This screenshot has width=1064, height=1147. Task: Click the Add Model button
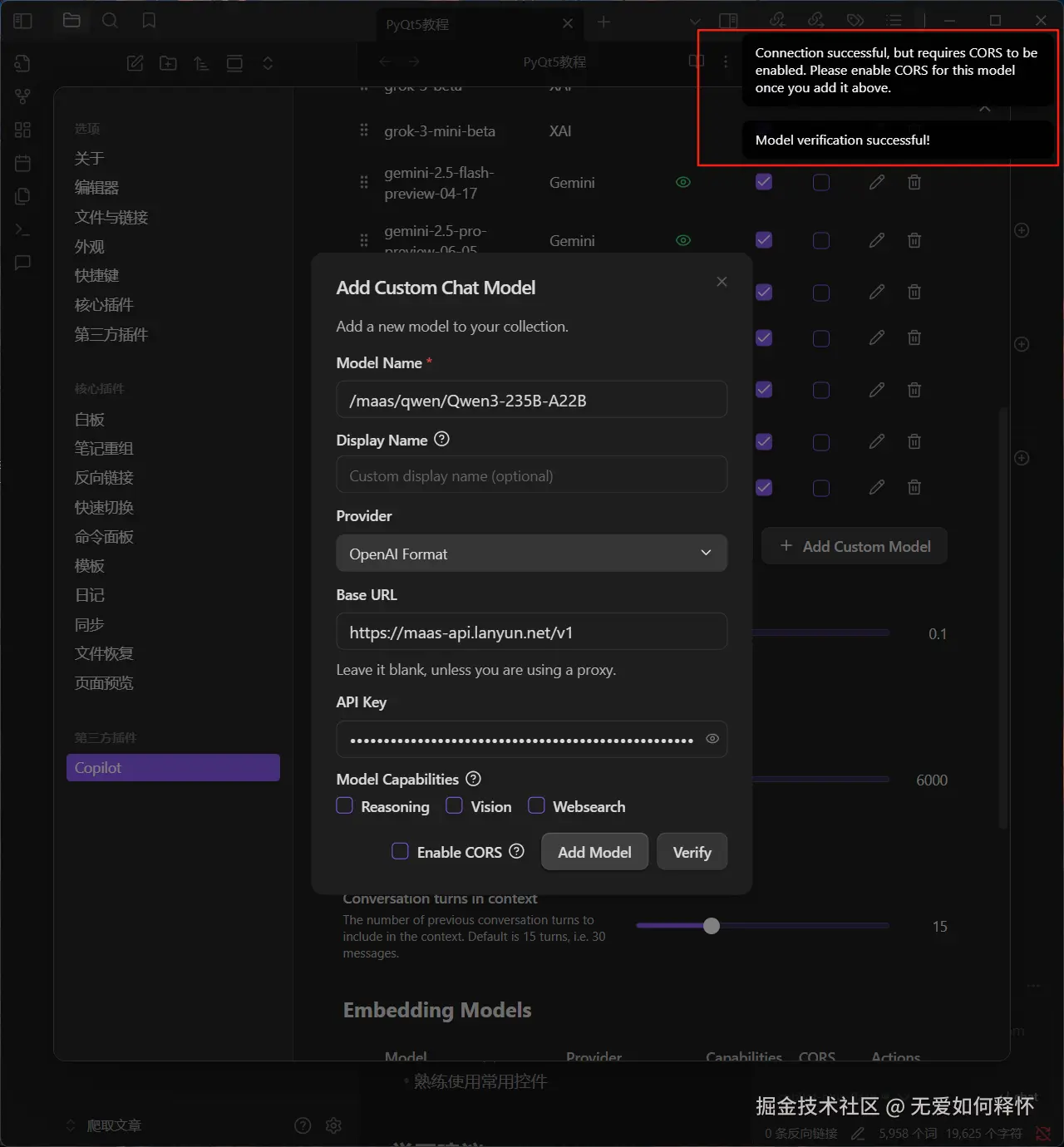tap(594, 852)
